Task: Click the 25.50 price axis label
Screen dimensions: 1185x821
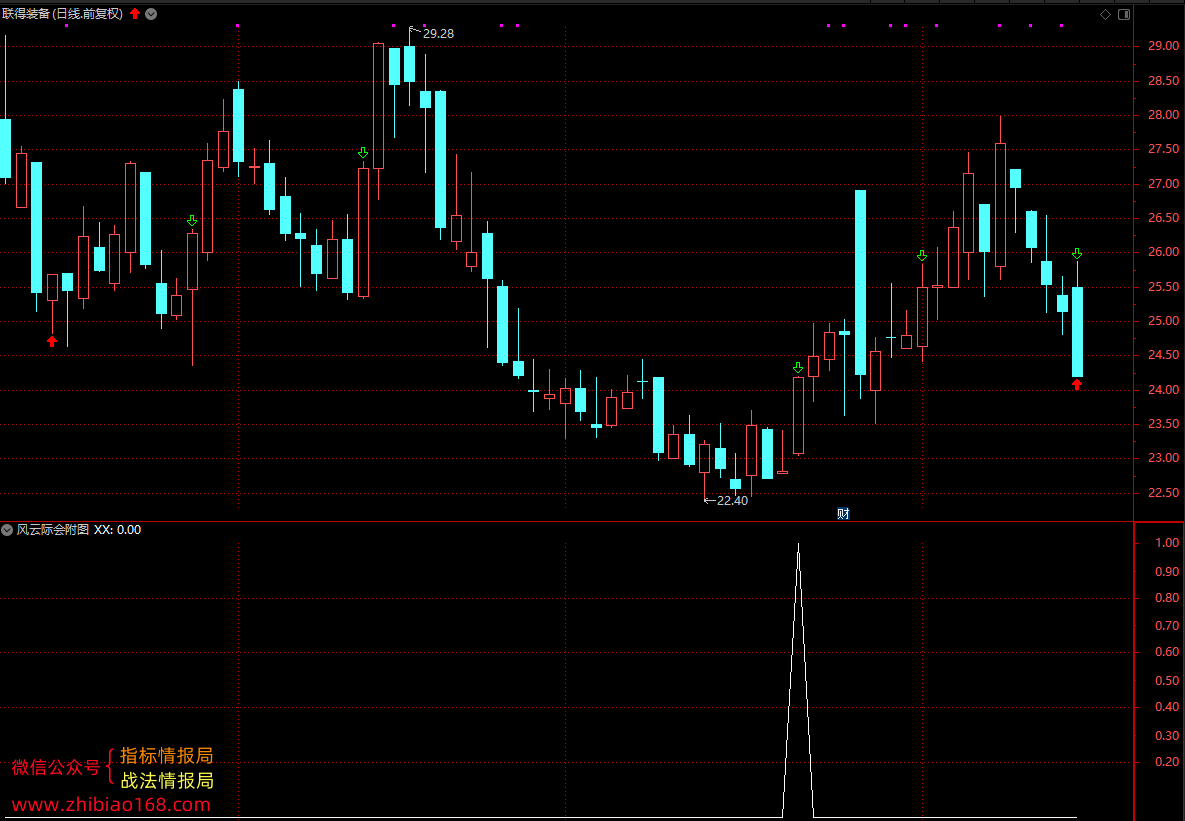Action: point(1163,287)
